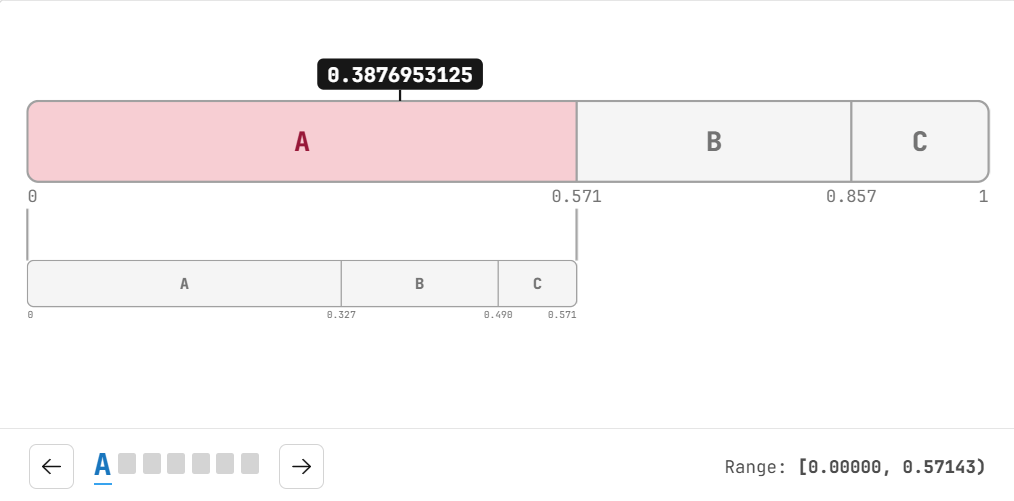This screenshot has height=501, width=1014.
Task: Click the left arrow back button
Action: coord(52,466)
